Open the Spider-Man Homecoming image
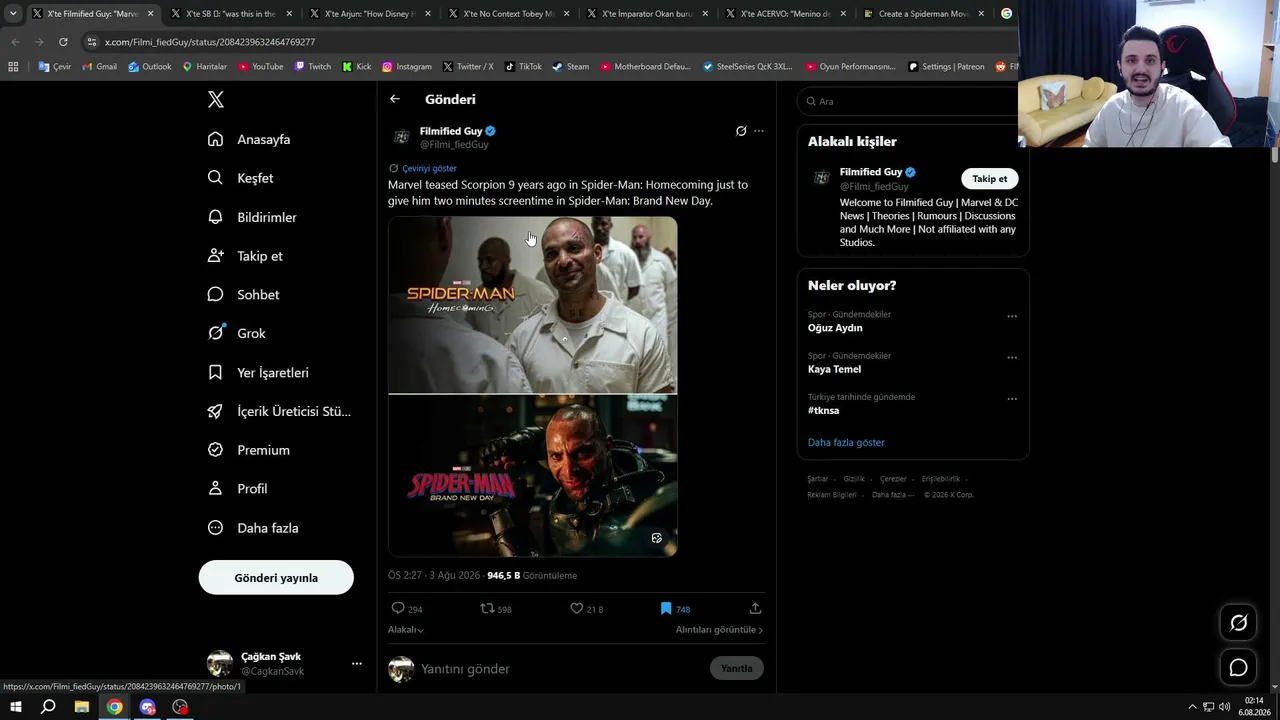The width and height of the screenshot is (1280, 720). click(533, 305)
